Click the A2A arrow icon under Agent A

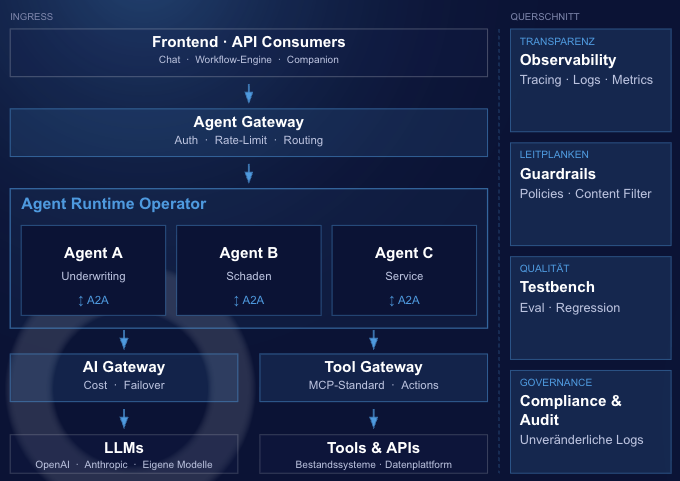81,301
